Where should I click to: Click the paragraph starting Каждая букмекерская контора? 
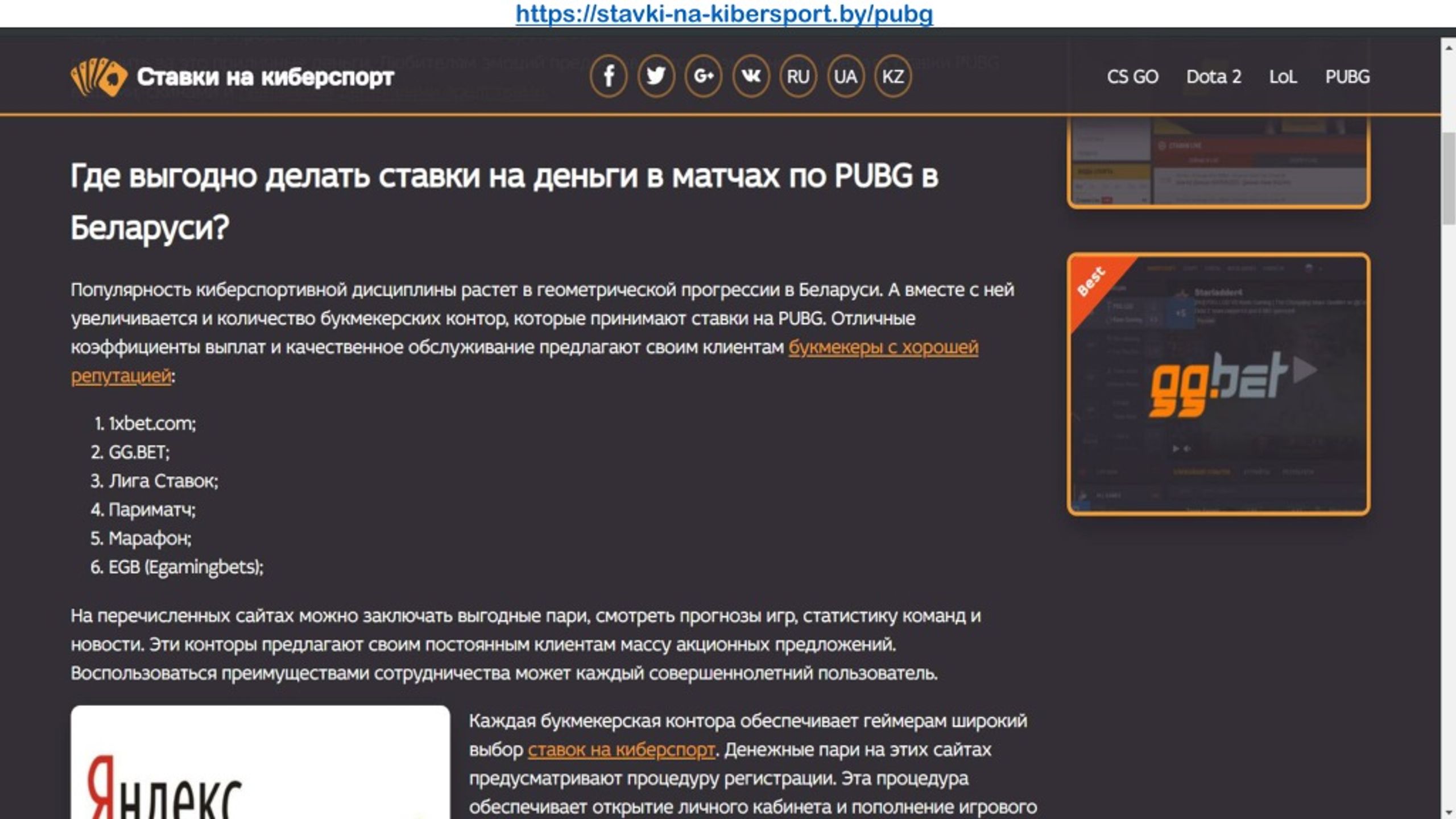[753, 764]
